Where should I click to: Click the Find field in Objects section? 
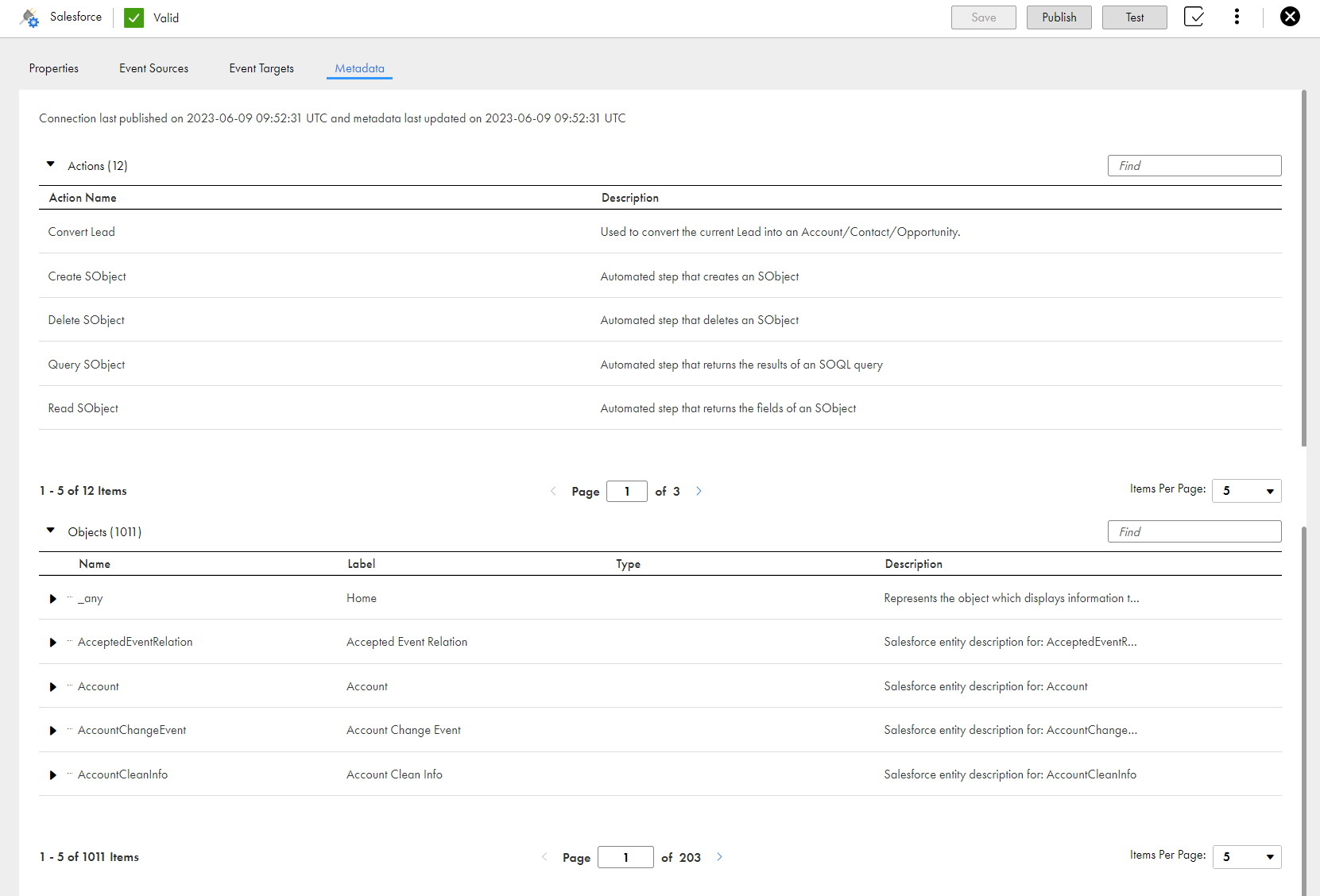point(1194,531)
